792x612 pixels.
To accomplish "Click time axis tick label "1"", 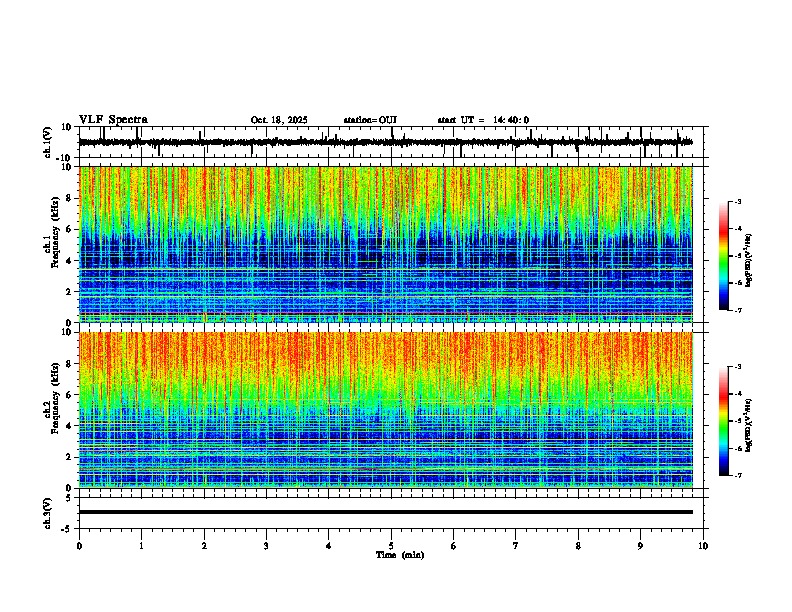I will click(x=141, y=546).
